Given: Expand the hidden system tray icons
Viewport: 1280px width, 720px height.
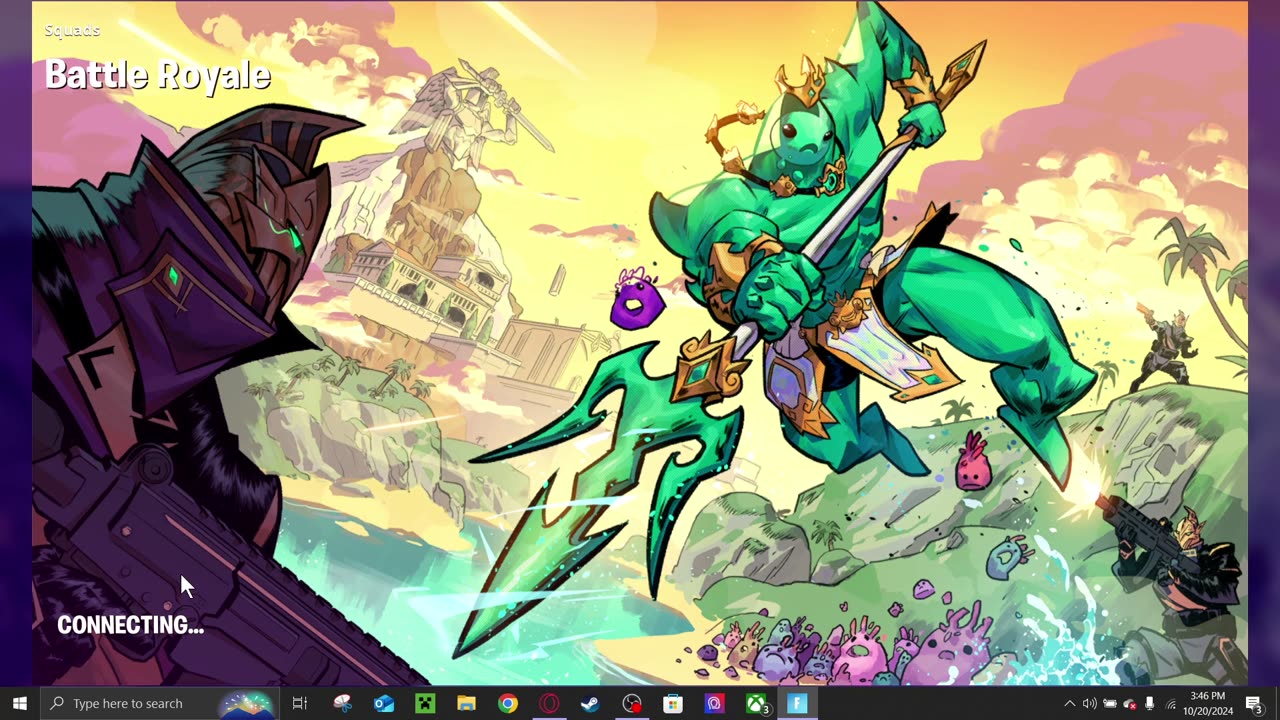Looking at the screenshot, I should (1069, 703).
